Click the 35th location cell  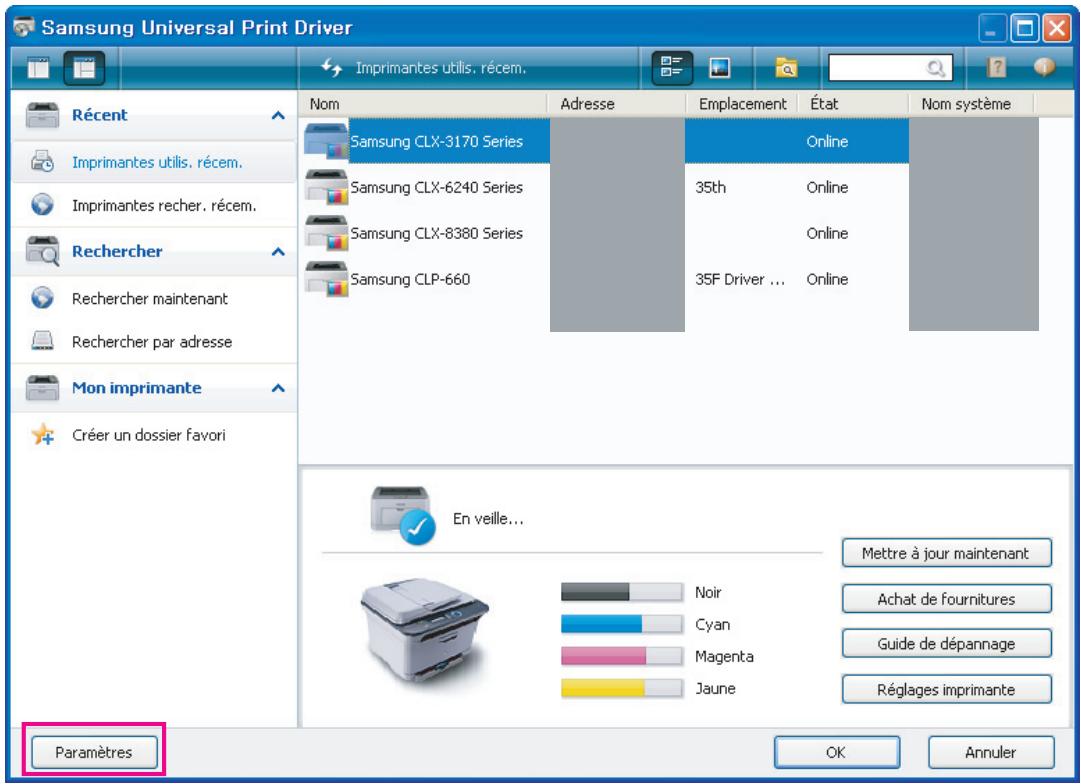(710, 188)
